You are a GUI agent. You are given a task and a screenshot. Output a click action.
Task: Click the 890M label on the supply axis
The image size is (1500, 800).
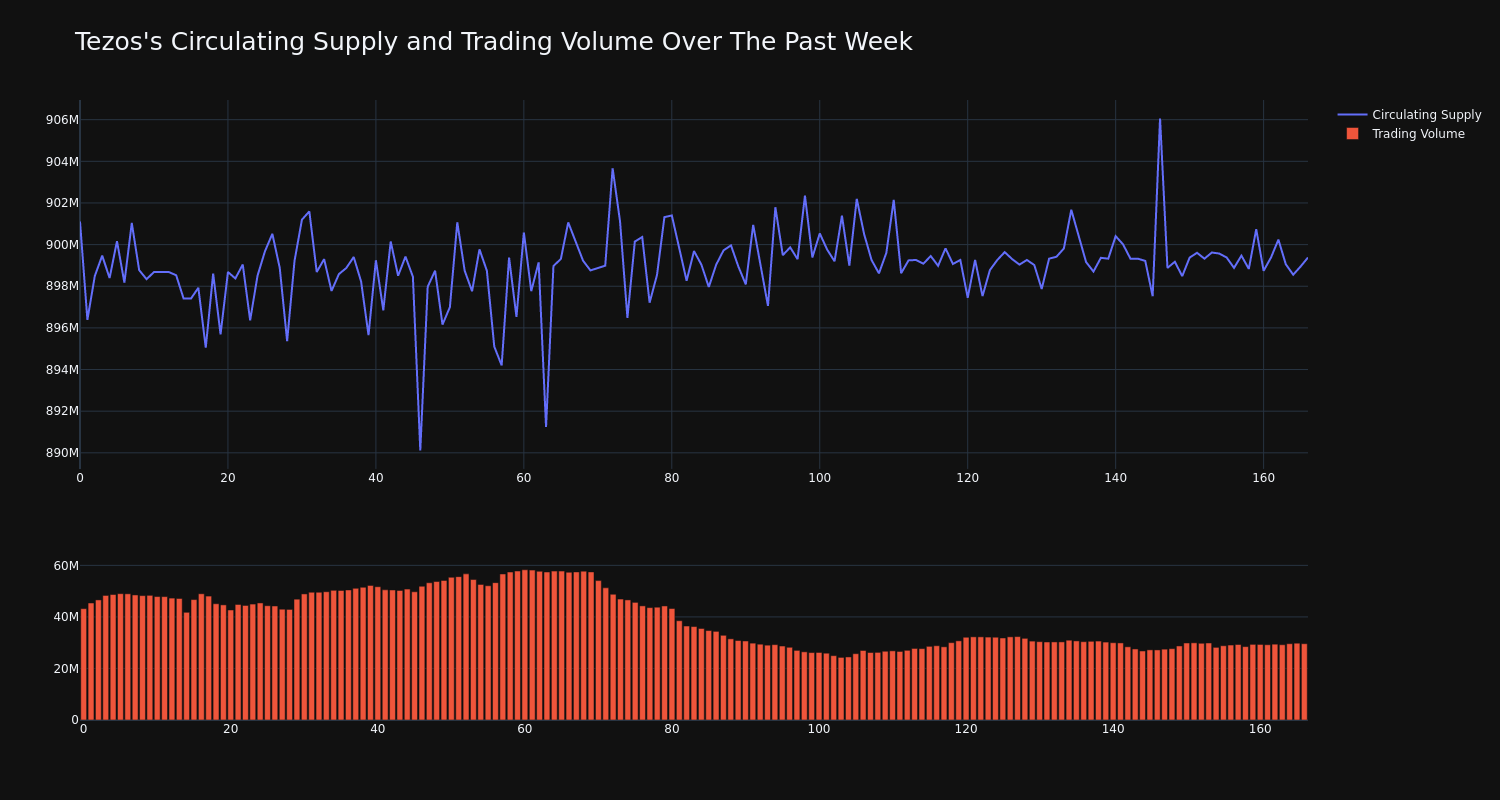pos(62,453)
